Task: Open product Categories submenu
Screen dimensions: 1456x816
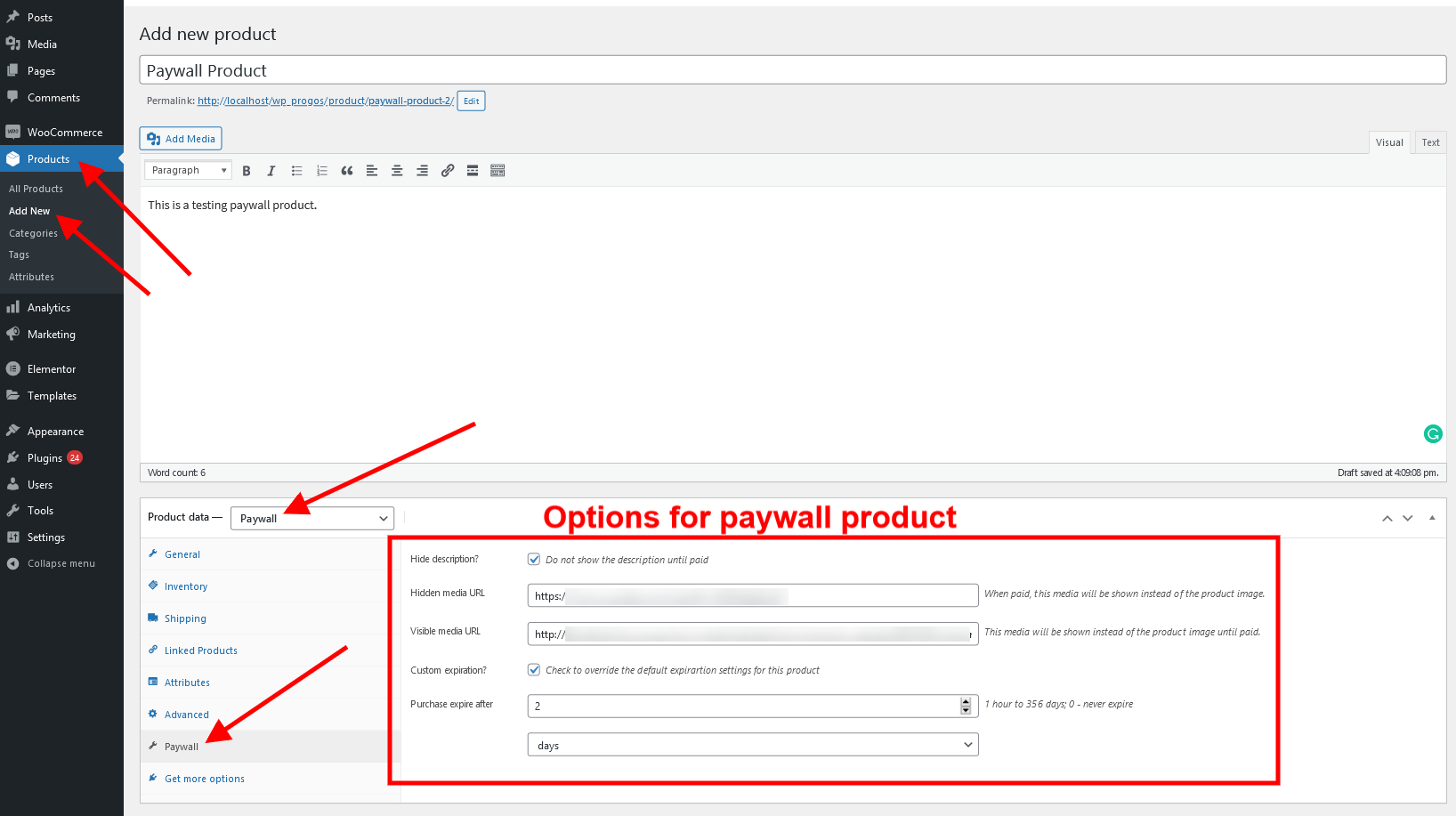Action: (33, 233)
